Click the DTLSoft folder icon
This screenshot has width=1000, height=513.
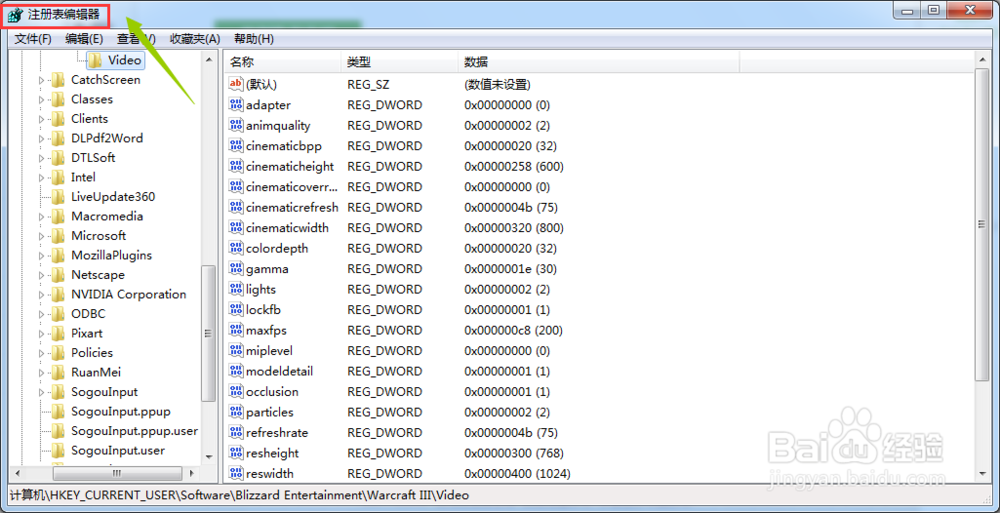coord(58,158)
